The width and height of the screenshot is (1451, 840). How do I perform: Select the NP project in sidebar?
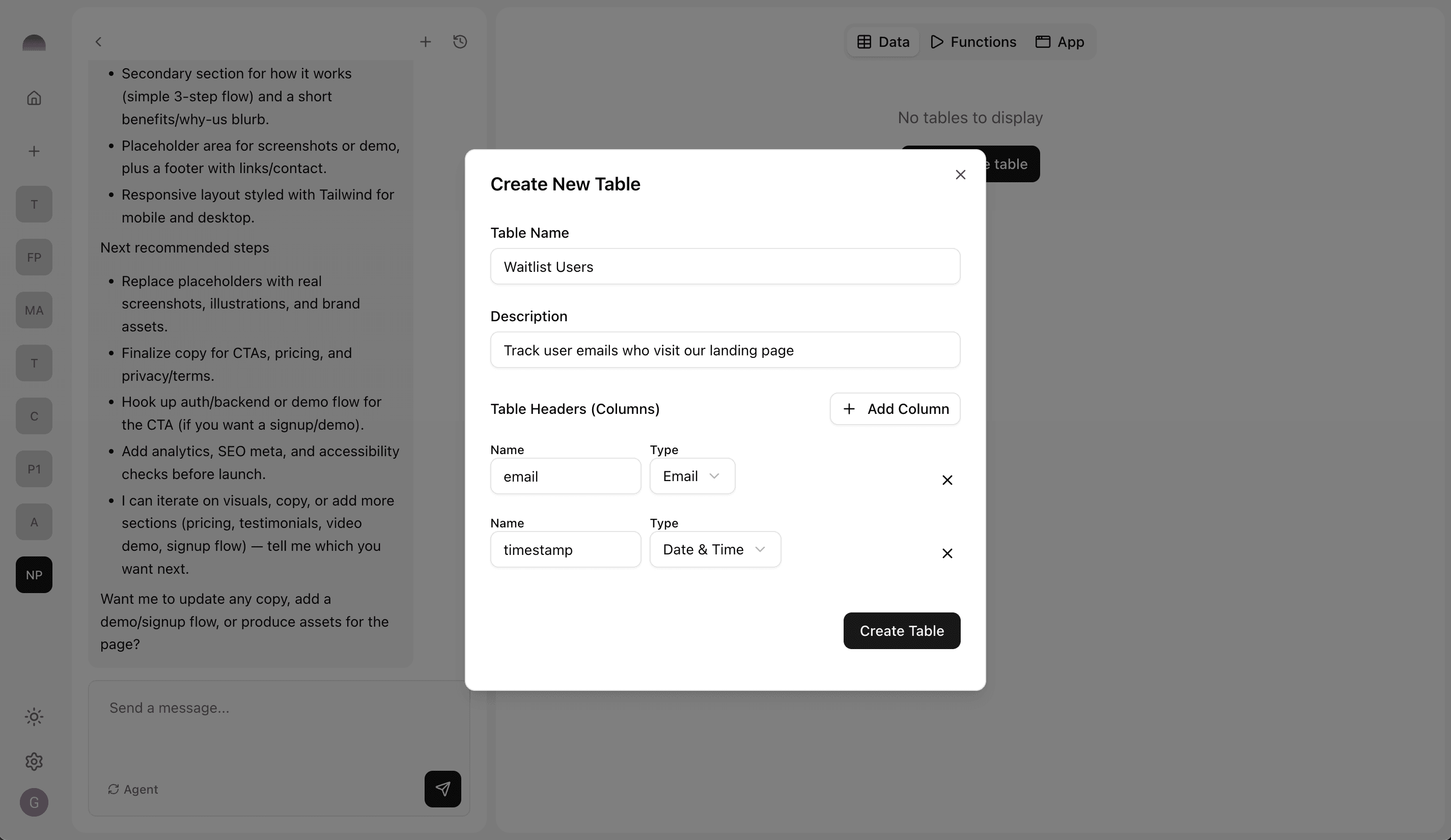(x=34, y=575)
